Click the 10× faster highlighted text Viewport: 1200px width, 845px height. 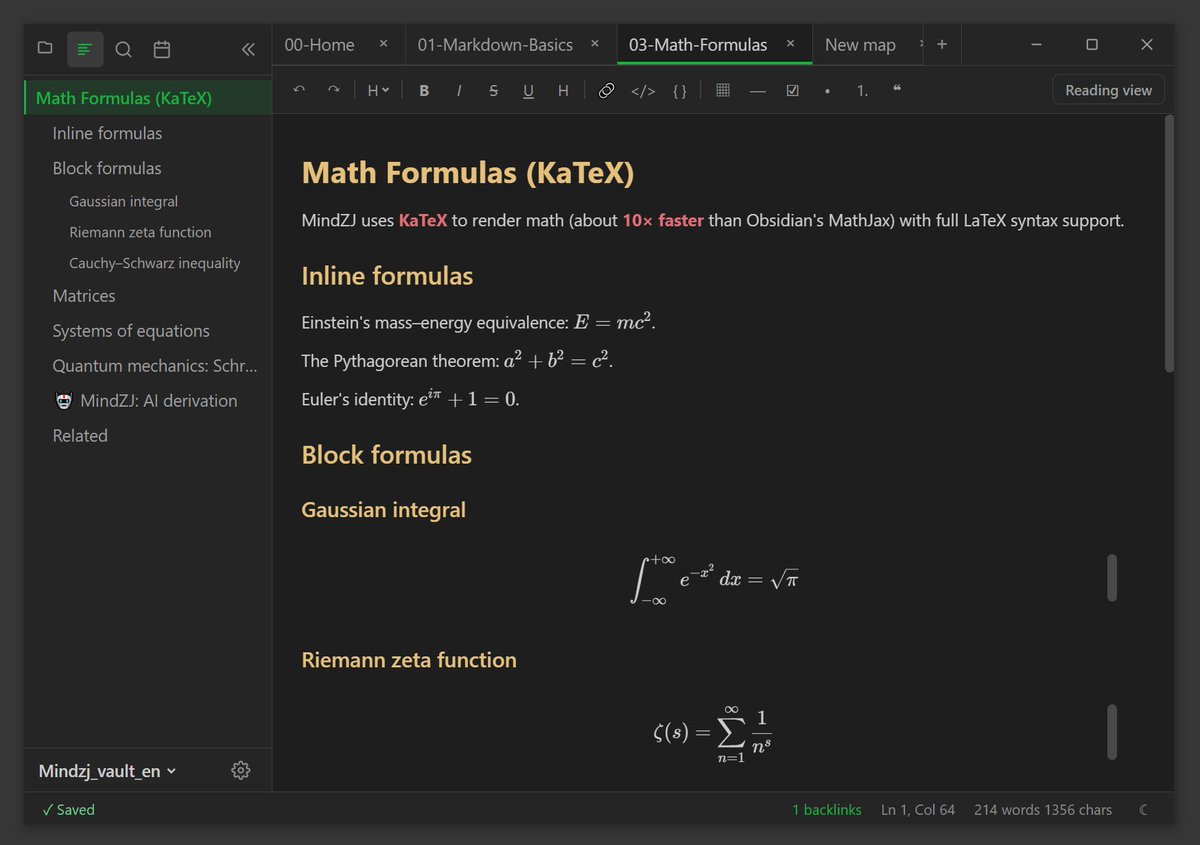(663, 220)
